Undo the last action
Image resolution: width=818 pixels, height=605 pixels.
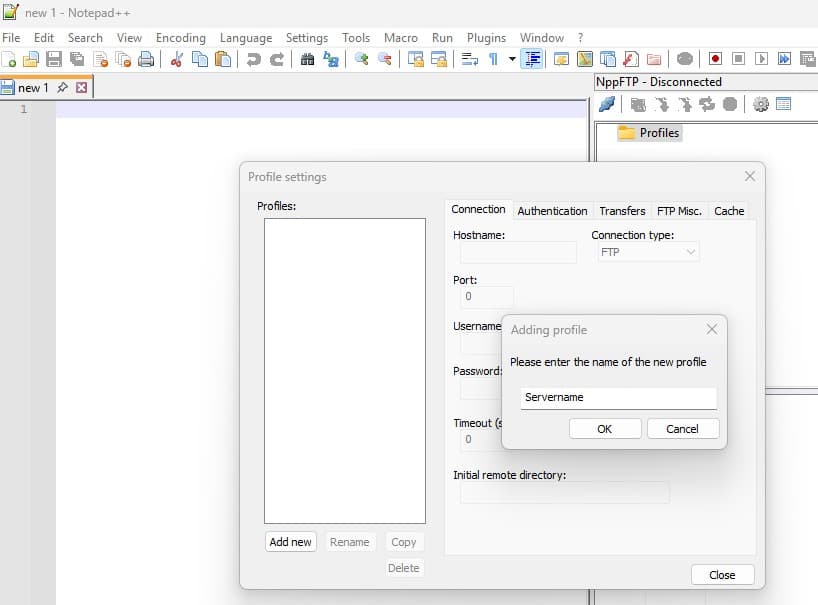coord(254,59)
